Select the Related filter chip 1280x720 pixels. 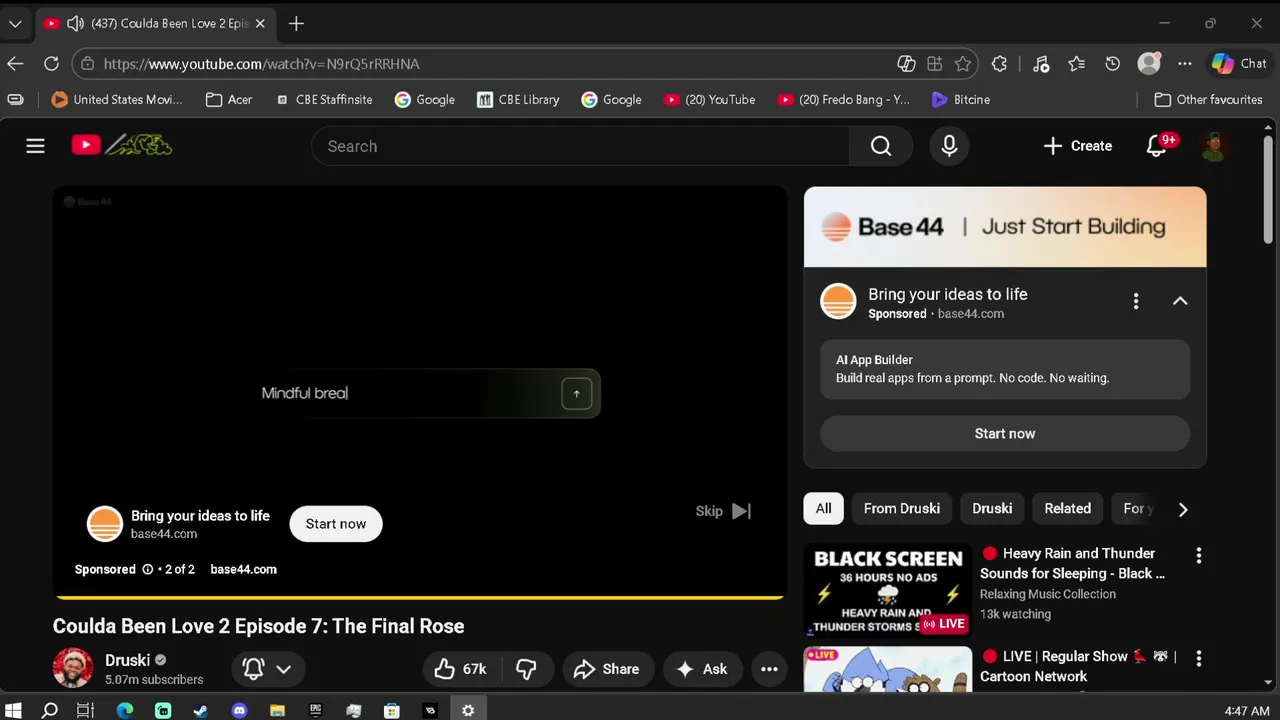(1067, 508)
